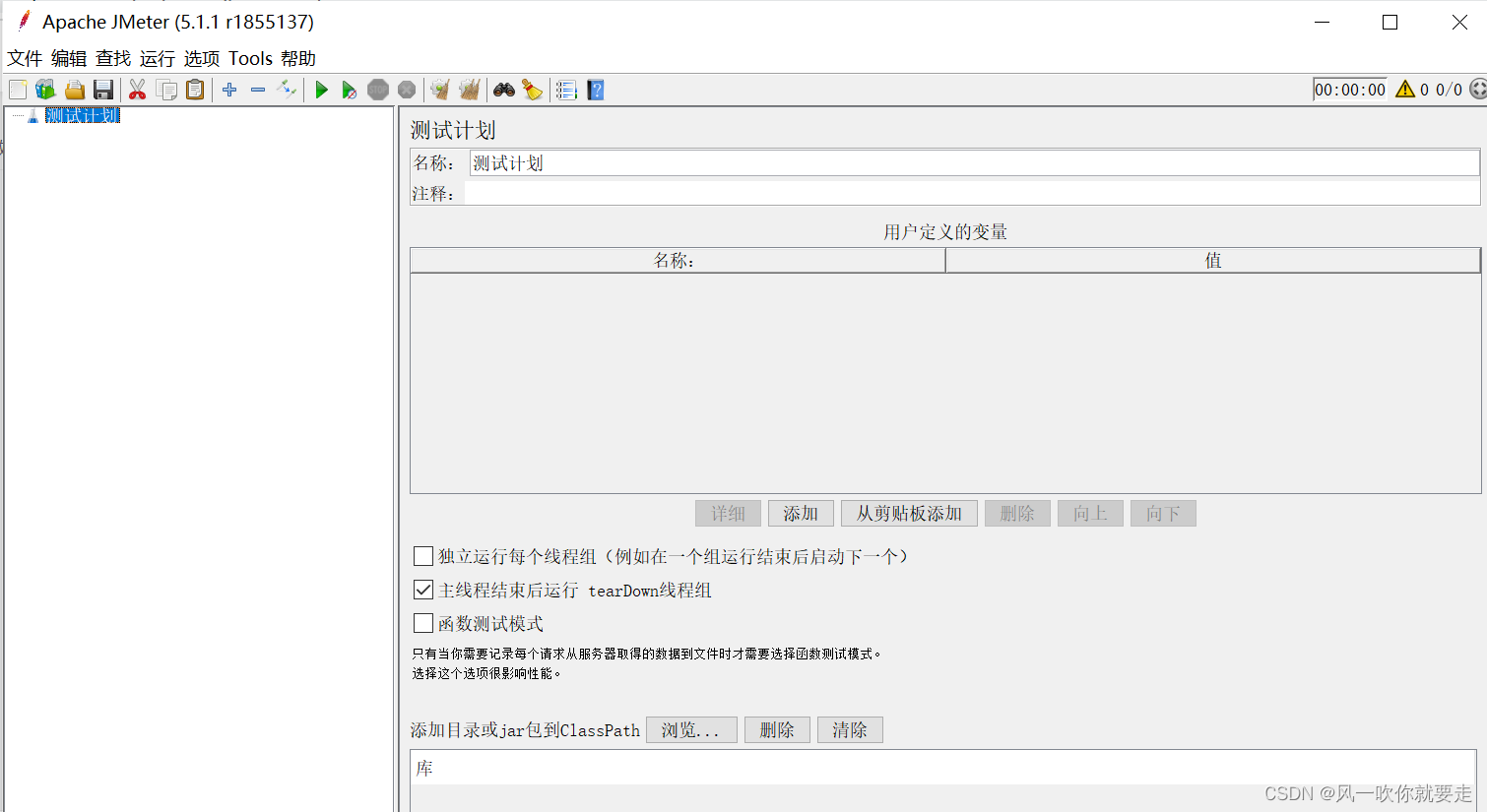Reset search with yellow brush icon
The image size is (1487, 812).
click(x=533, y=90)
